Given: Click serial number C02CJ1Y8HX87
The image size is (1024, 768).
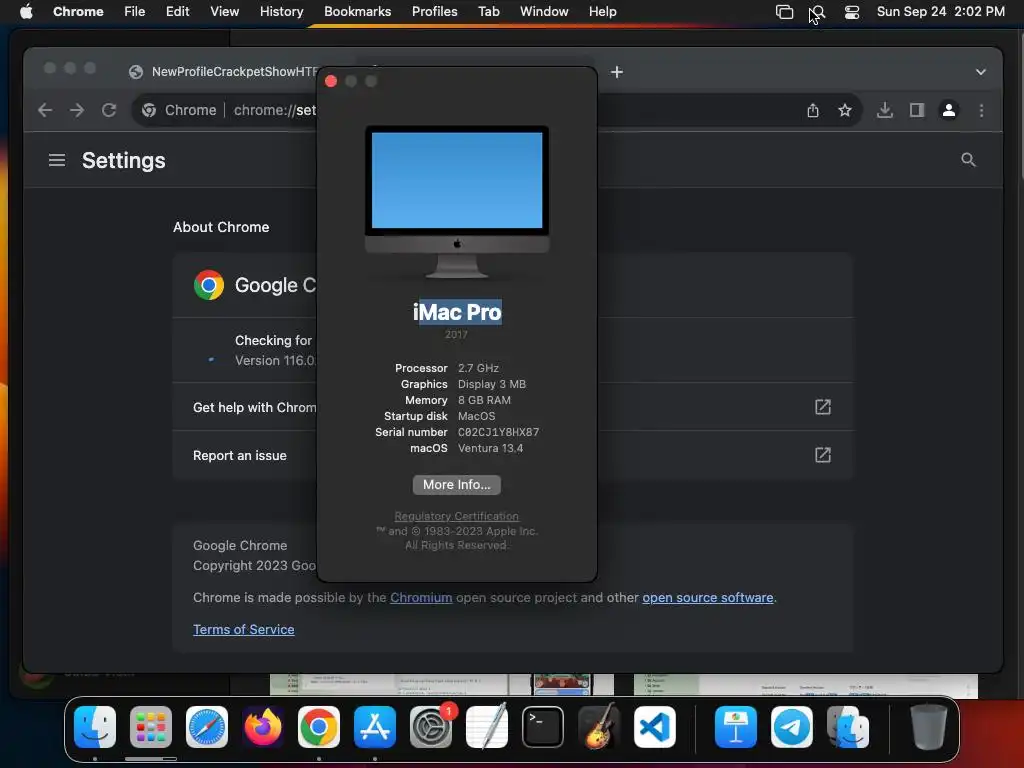Looking at the screenshot, I should [x=498, y=432].
